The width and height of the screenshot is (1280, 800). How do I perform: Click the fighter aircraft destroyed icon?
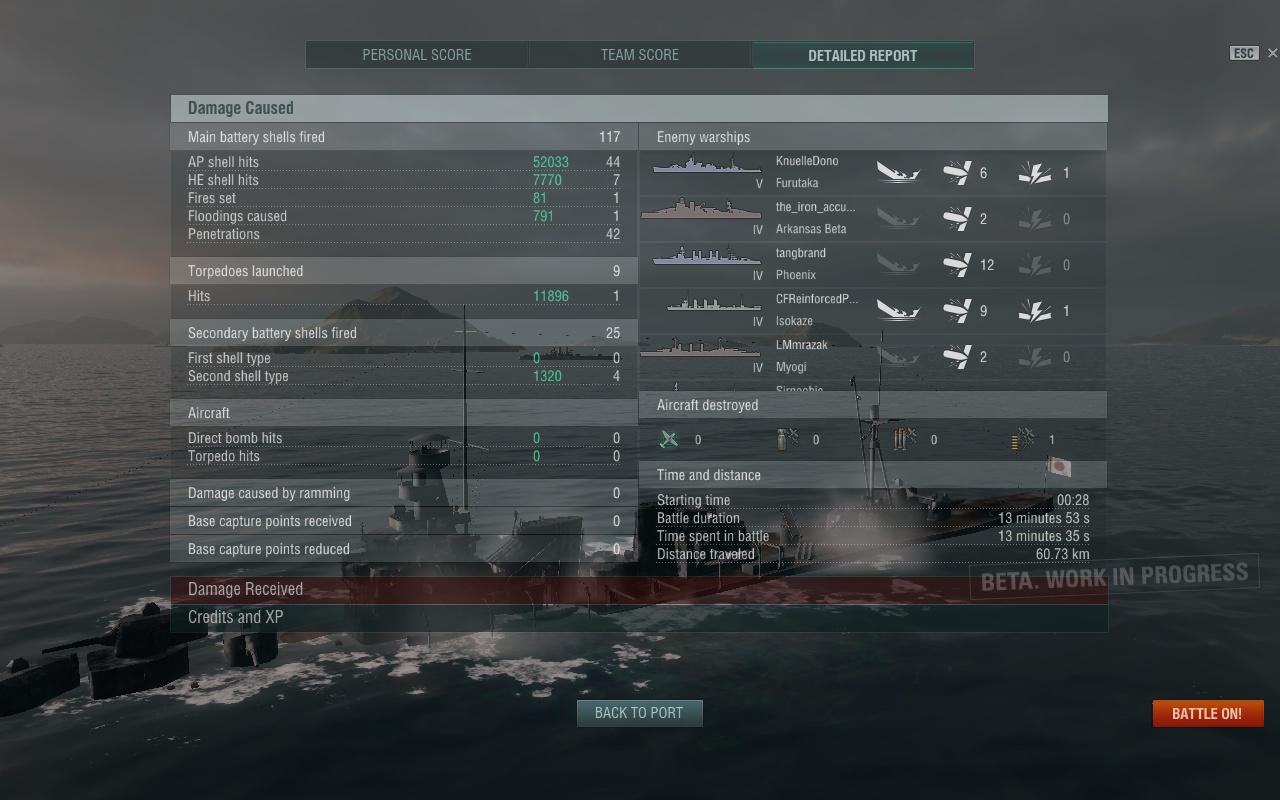(670, 439)
